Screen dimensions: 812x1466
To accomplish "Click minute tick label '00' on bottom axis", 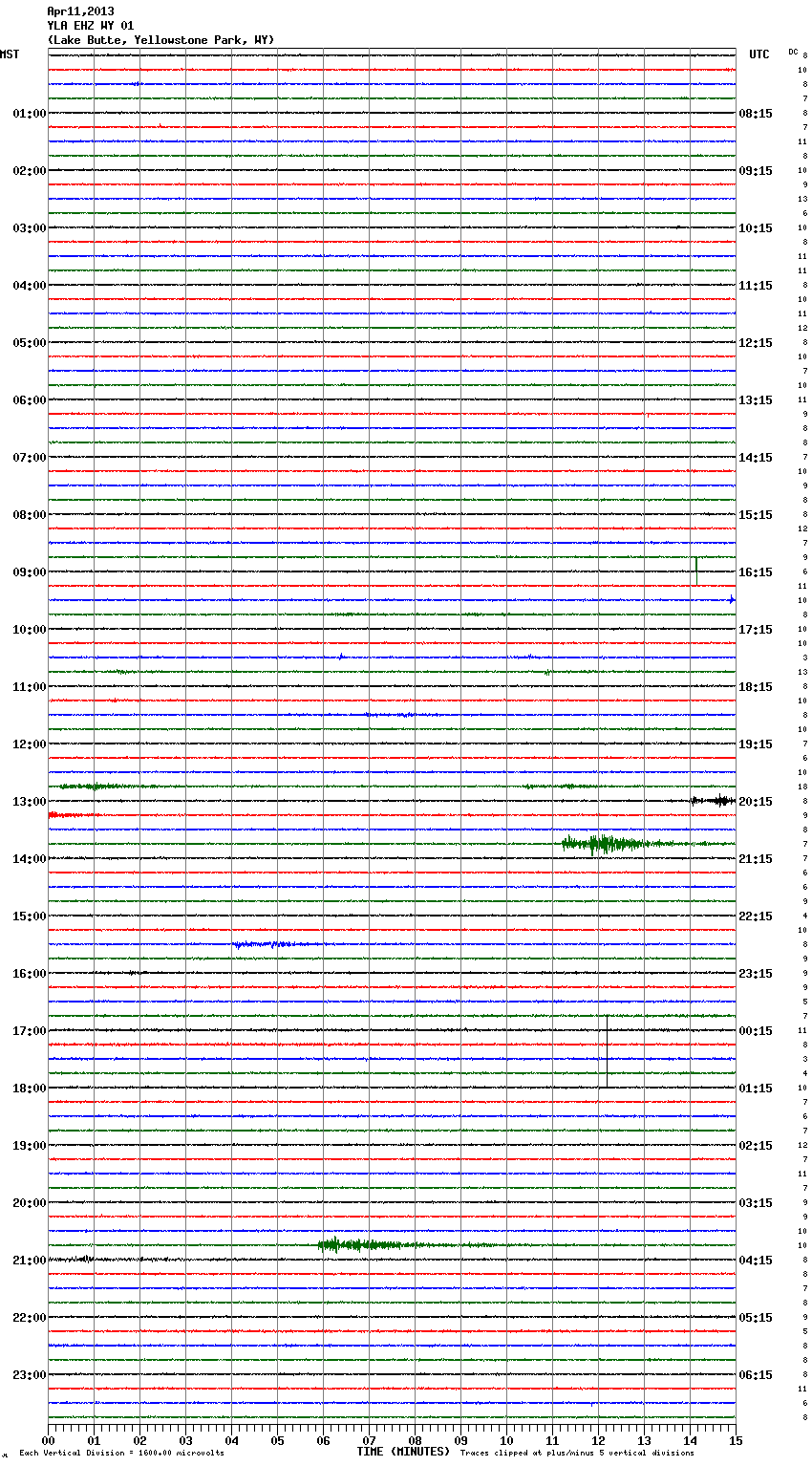I will [49, 1440].
